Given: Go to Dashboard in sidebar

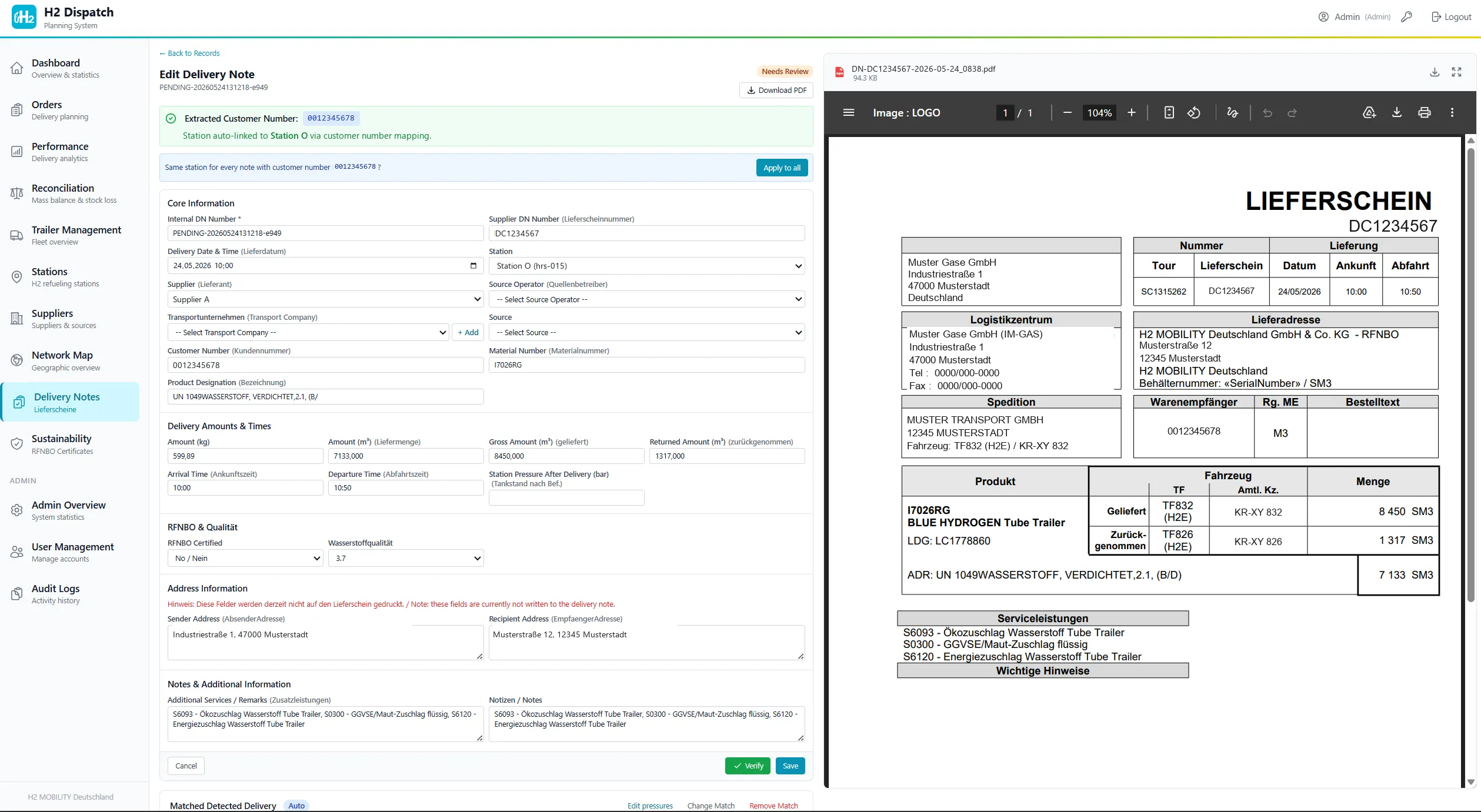Looking at the screenshot, I should click(70, 68).
